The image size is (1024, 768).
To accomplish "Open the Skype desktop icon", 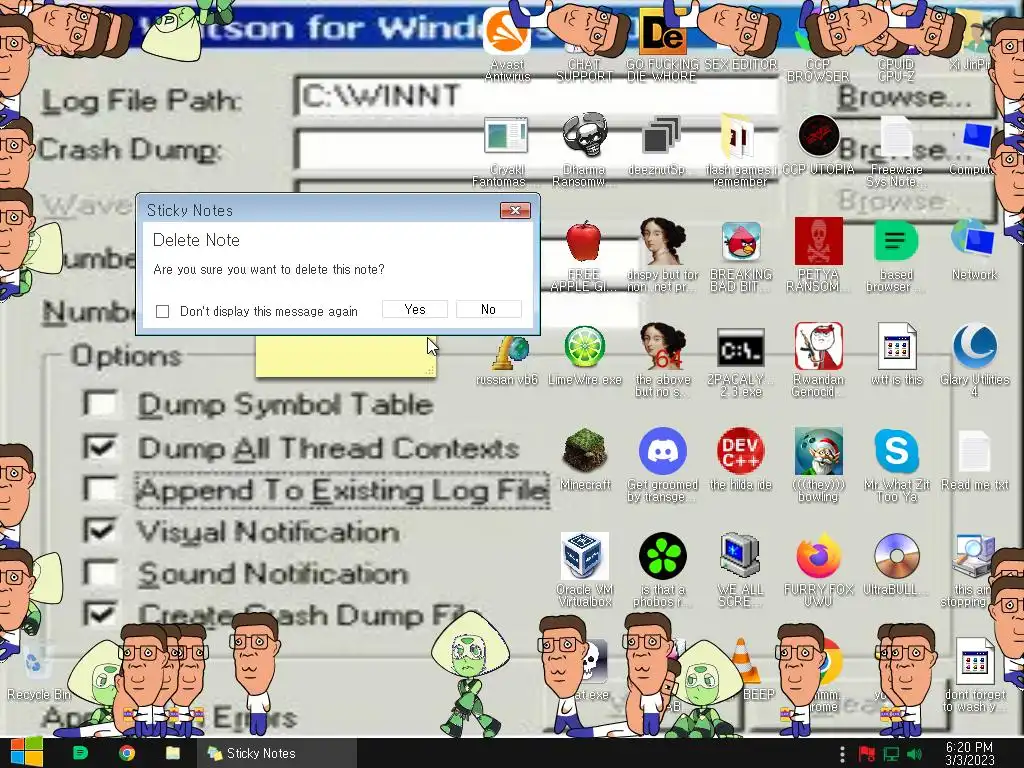I will (x=897, y=451).
